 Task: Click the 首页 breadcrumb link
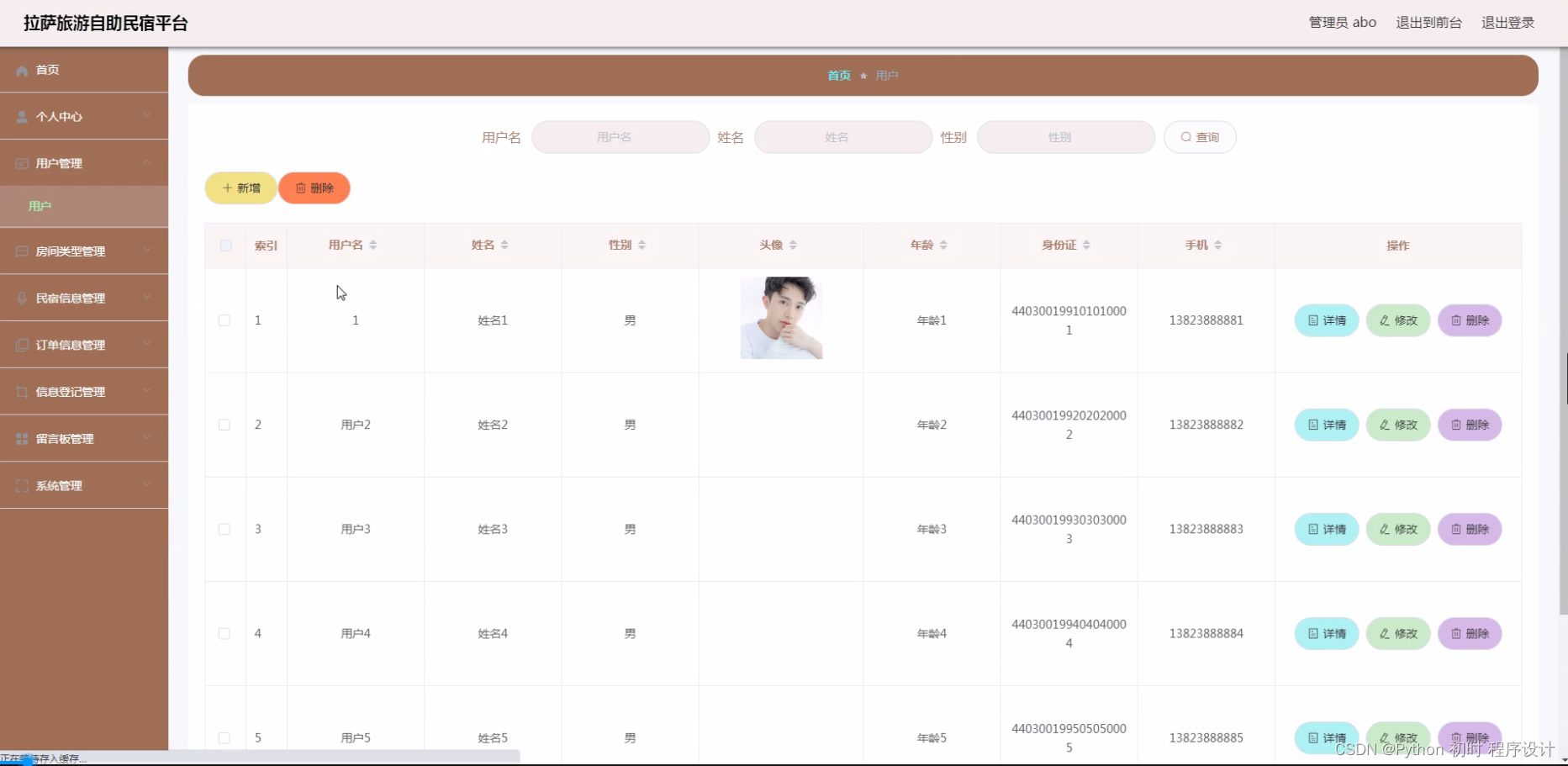pyautogui.click(x=839, y=76)
